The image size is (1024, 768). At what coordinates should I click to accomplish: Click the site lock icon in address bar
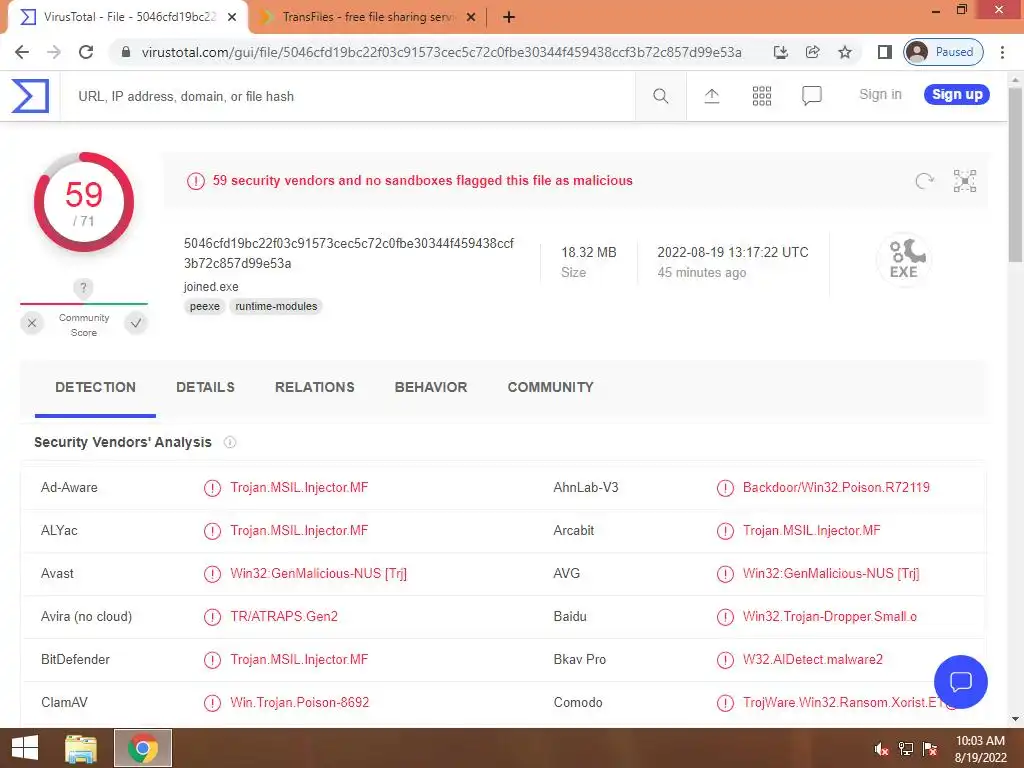click(x=126, y=52)
